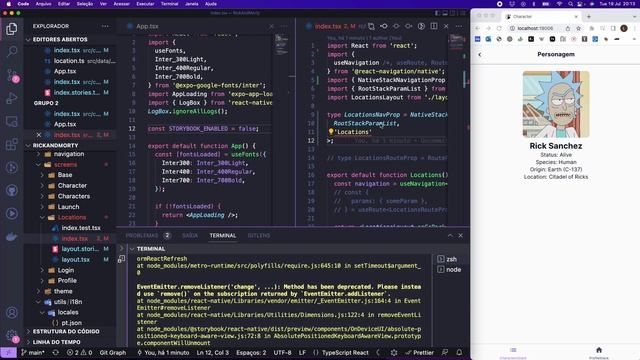Click Open Changes icon in right editor toolbar

point(371,26)
